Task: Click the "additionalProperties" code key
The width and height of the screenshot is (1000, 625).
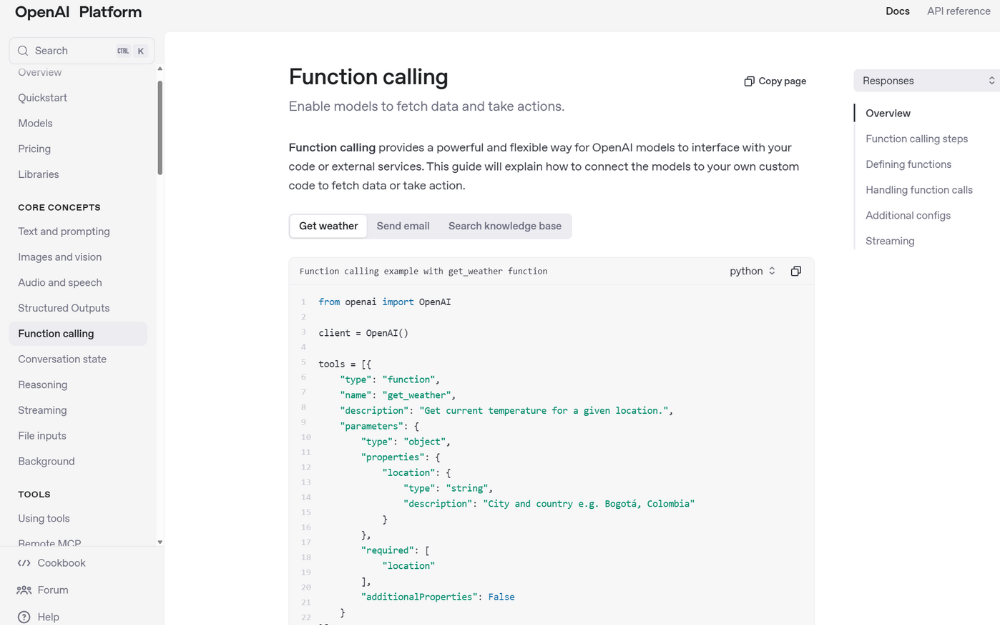Action: (x=418, y=597)
